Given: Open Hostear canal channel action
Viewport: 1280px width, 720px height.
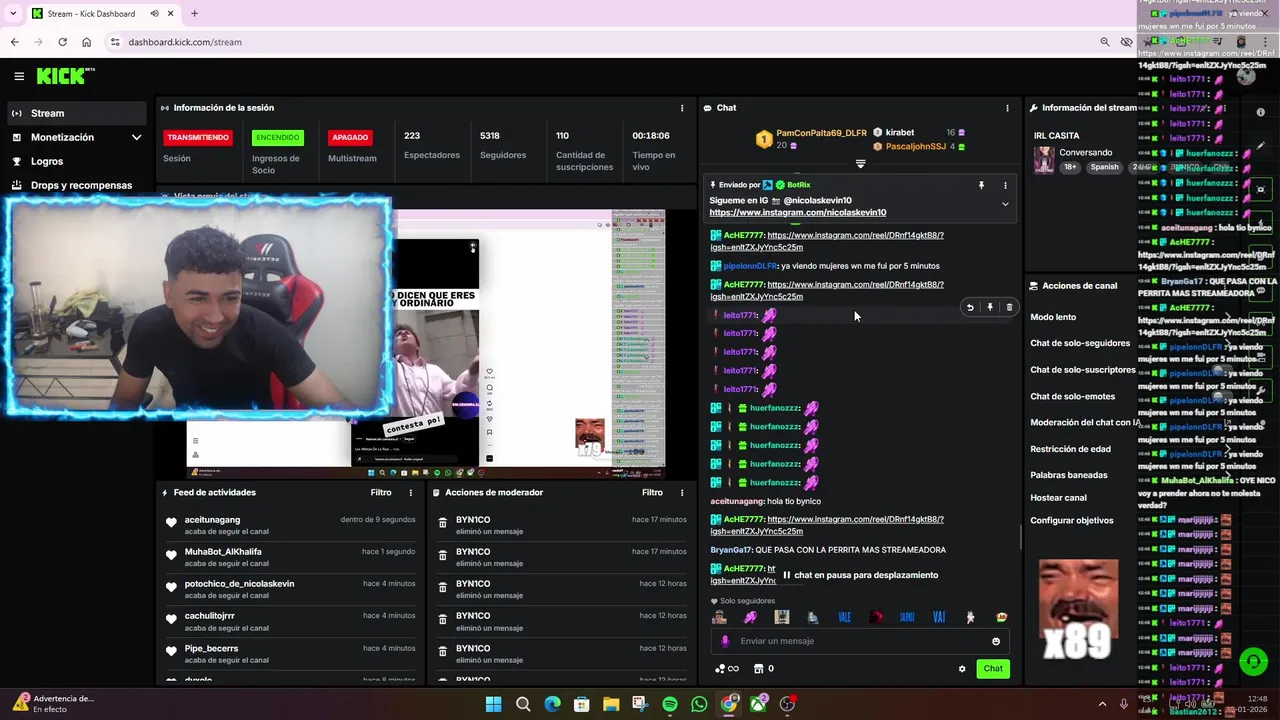Looking at the screenshot, I should click(x=1058, y=498).
